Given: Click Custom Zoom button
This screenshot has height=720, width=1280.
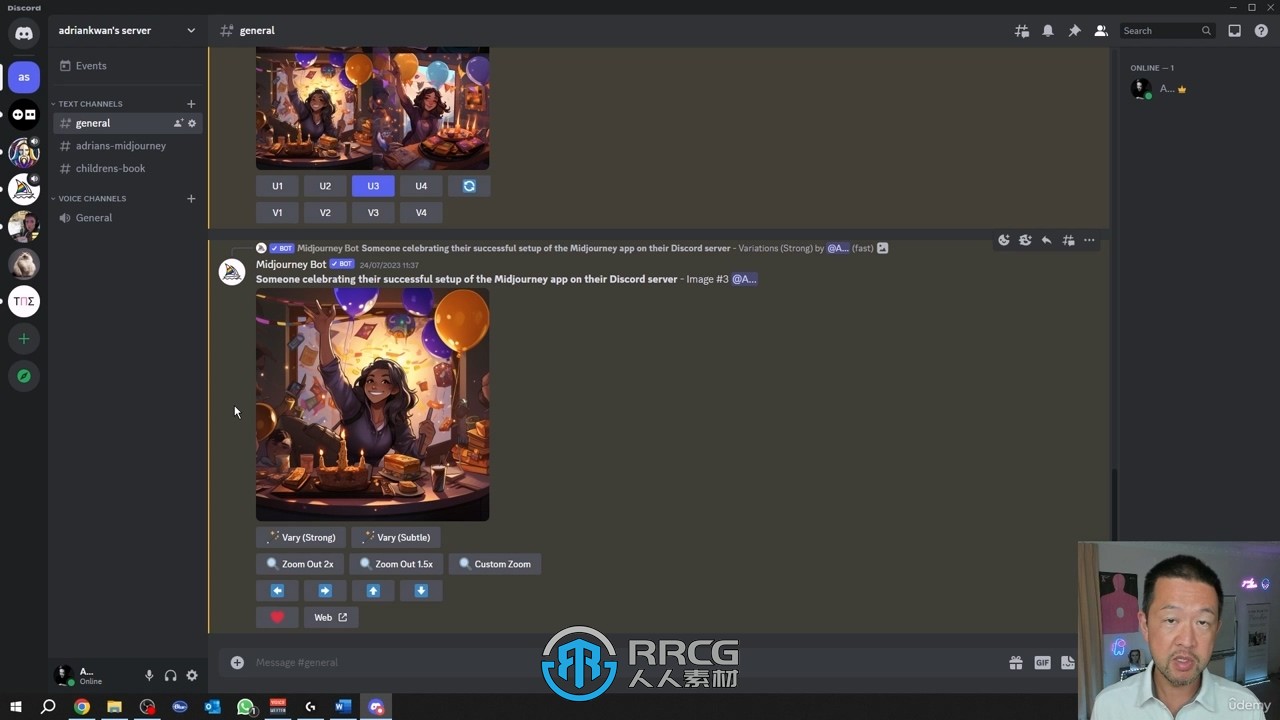Looking at the screenshot, I should [x=495, y=564].
